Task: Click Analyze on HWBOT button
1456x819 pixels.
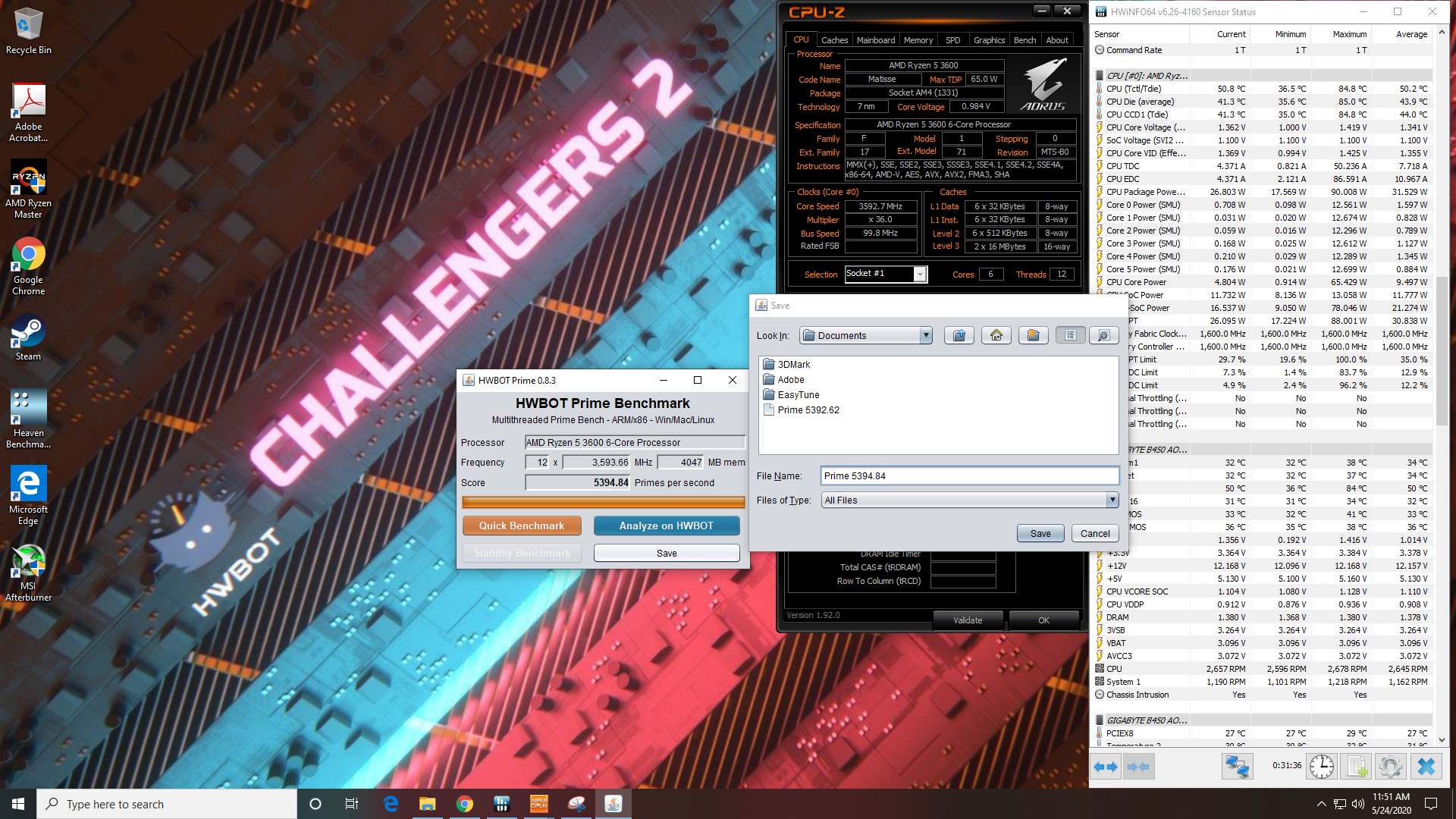Action: [667, 526]
